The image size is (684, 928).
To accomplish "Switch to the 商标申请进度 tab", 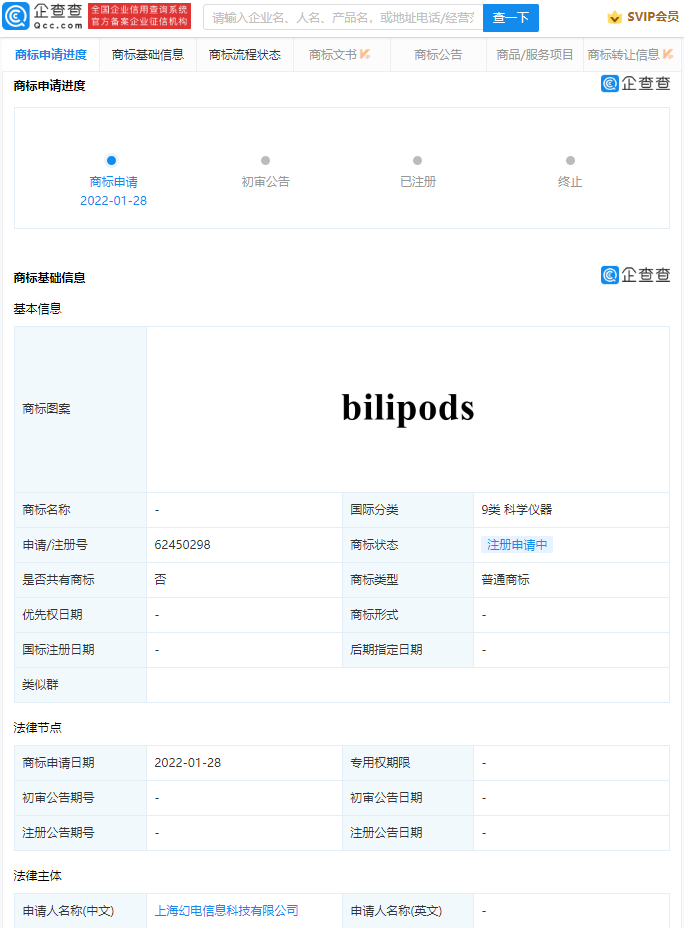I will tap(51, 54).
